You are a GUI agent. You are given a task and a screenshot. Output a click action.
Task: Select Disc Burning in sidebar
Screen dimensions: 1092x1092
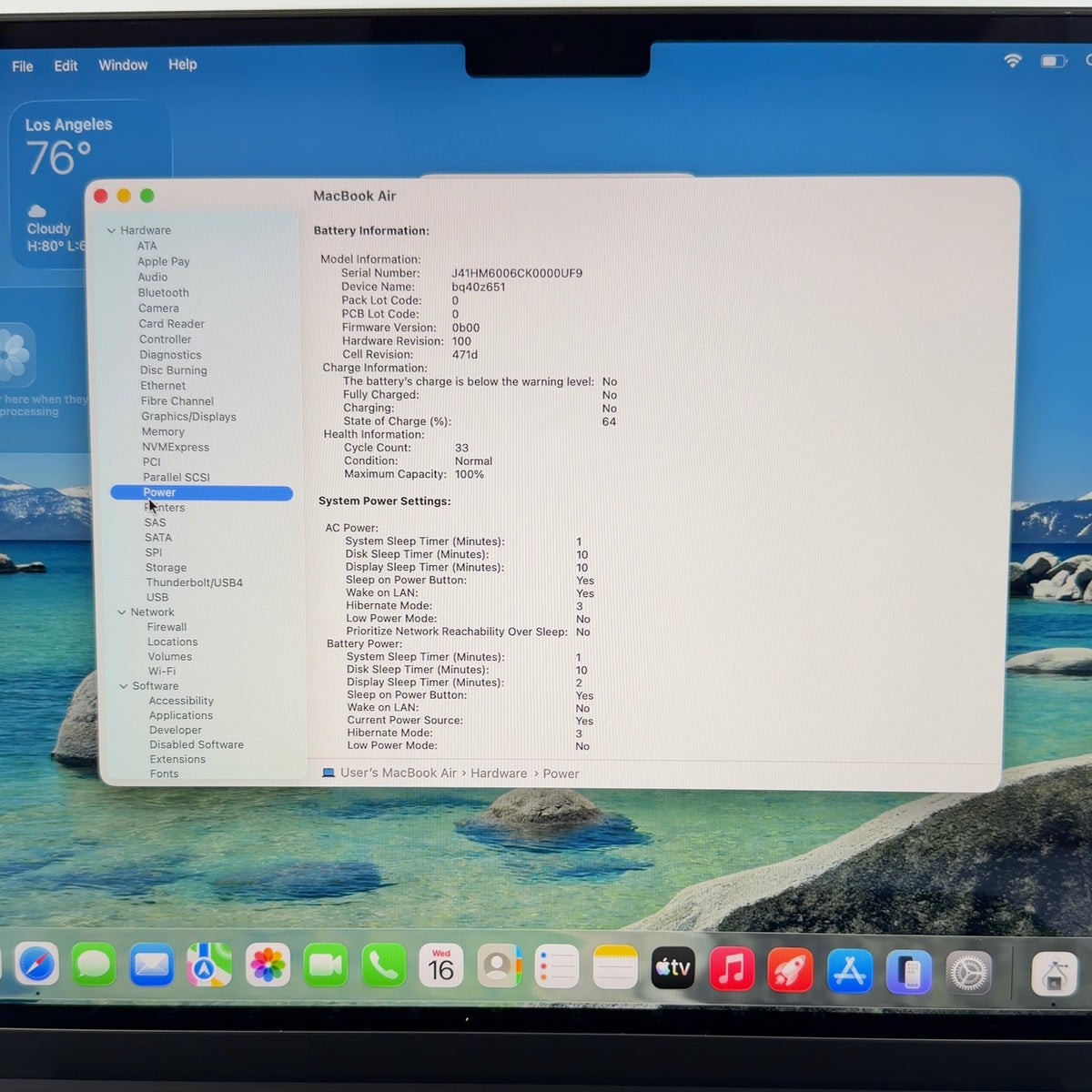click(x=174, y=370)
